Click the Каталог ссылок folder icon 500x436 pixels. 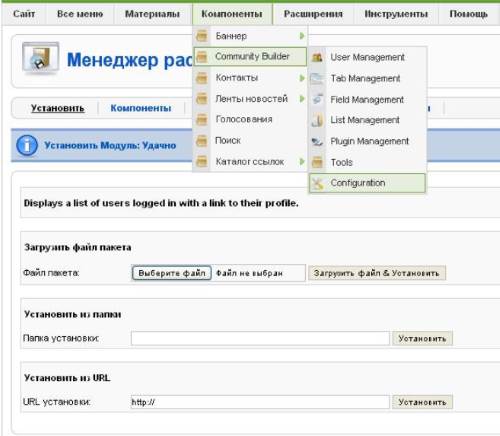tap(202, 162)
